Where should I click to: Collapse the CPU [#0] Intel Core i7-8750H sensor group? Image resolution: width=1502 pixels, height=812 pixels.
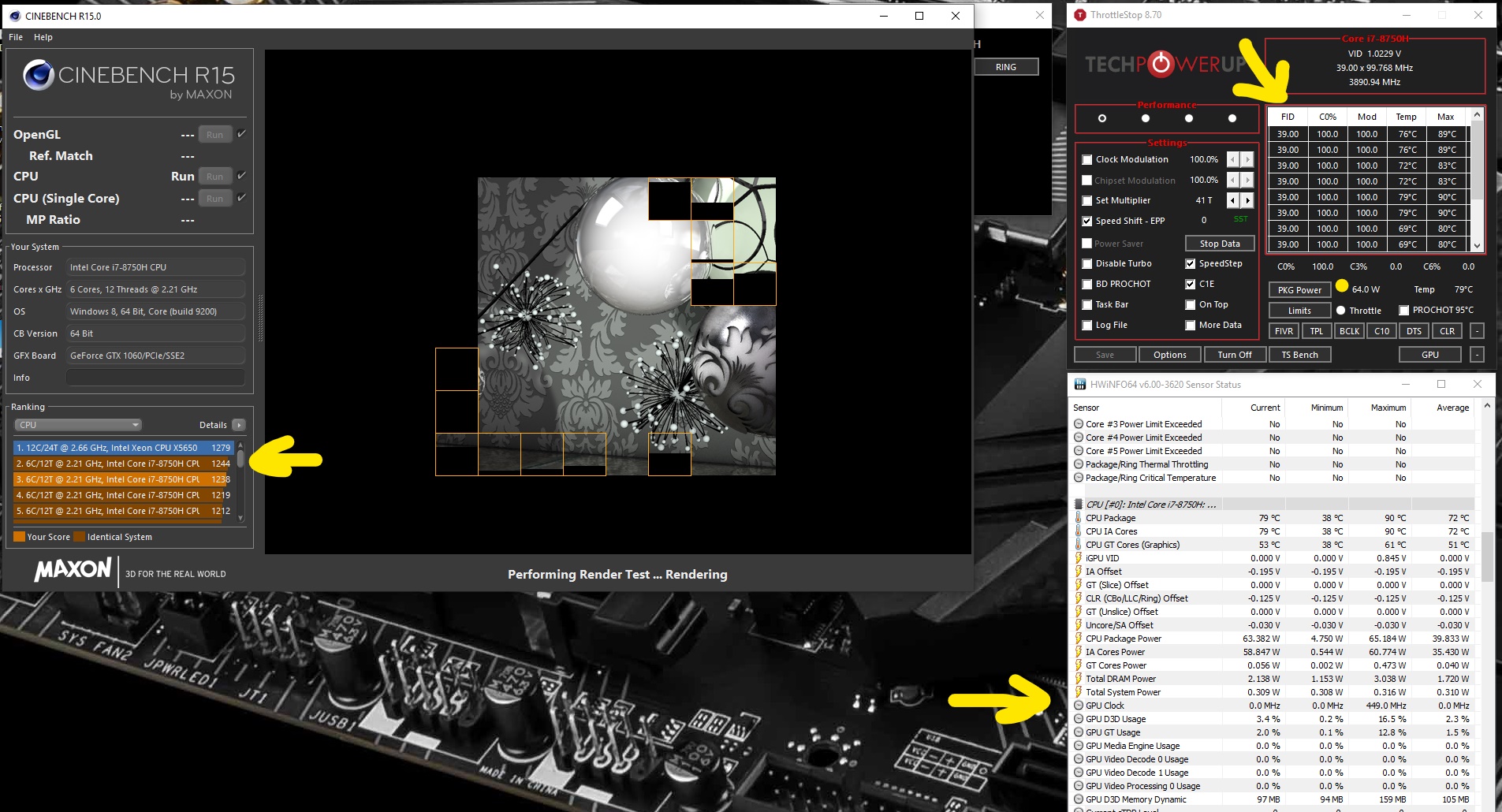[1150, 505]
